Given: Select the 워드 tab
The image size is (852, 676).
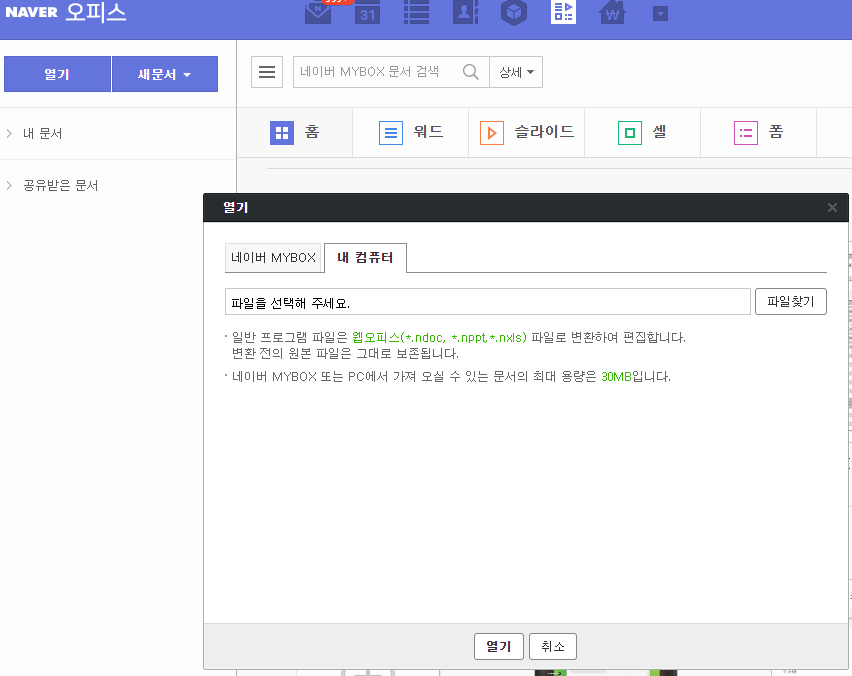Looking at the screenshot, I should 411,133.
